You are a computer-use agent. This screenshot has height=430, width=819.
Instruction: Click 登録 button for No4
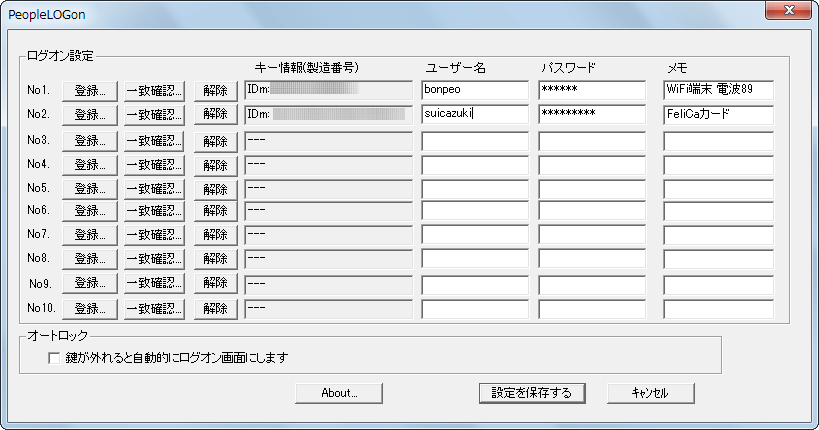click(x=90, y=166)
